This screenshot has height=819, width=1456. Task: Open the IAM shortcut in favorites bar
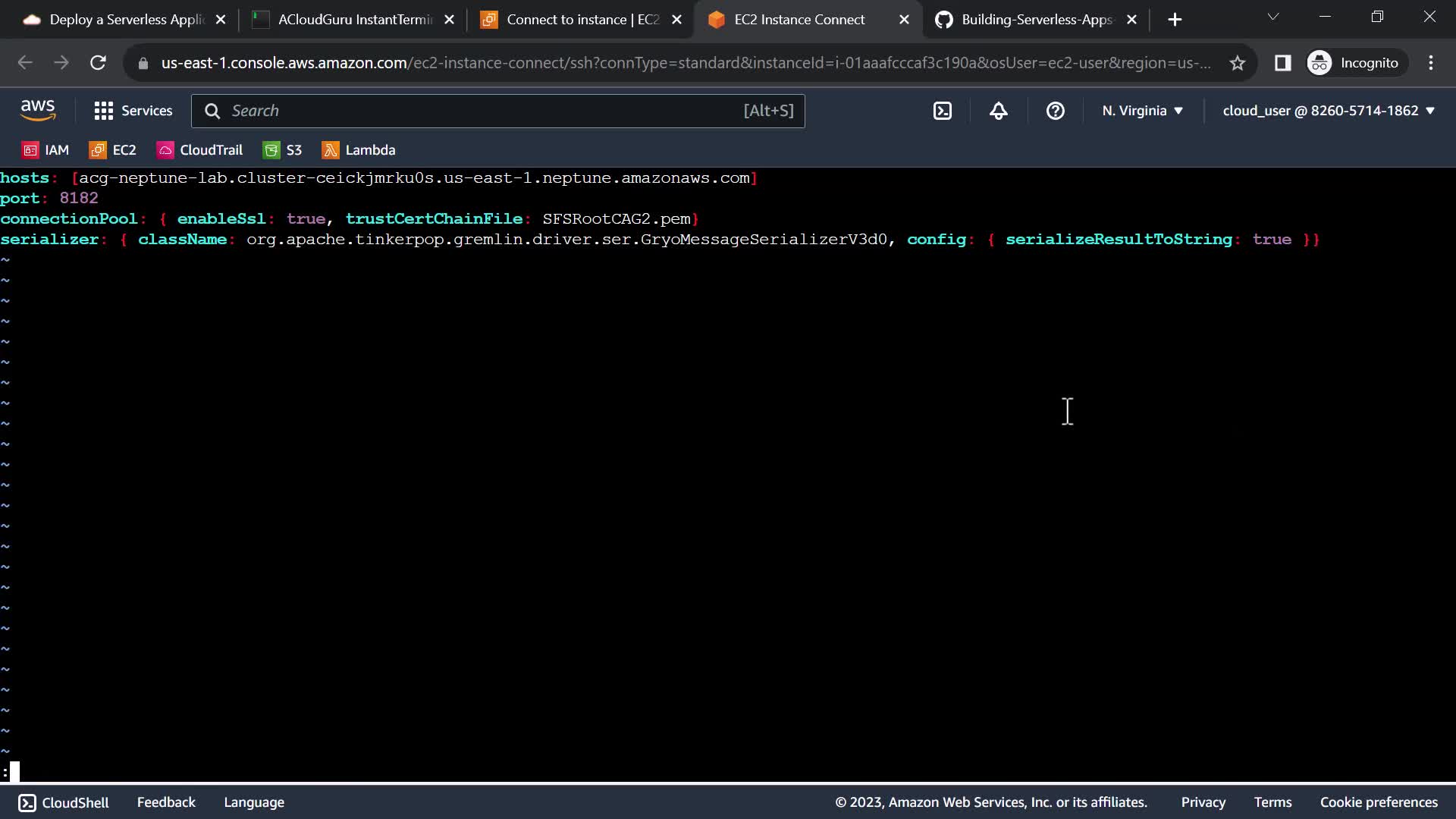[46, 150]
